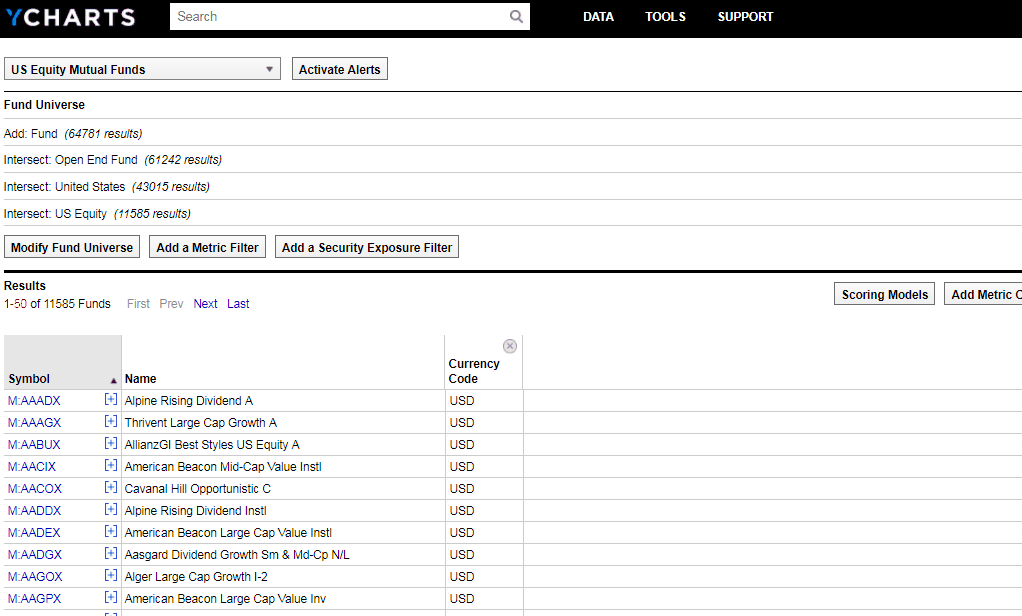This screenshot has height=616, width=1022.
Task: Open fund M:AADGX link
Action: click(35, 555)
